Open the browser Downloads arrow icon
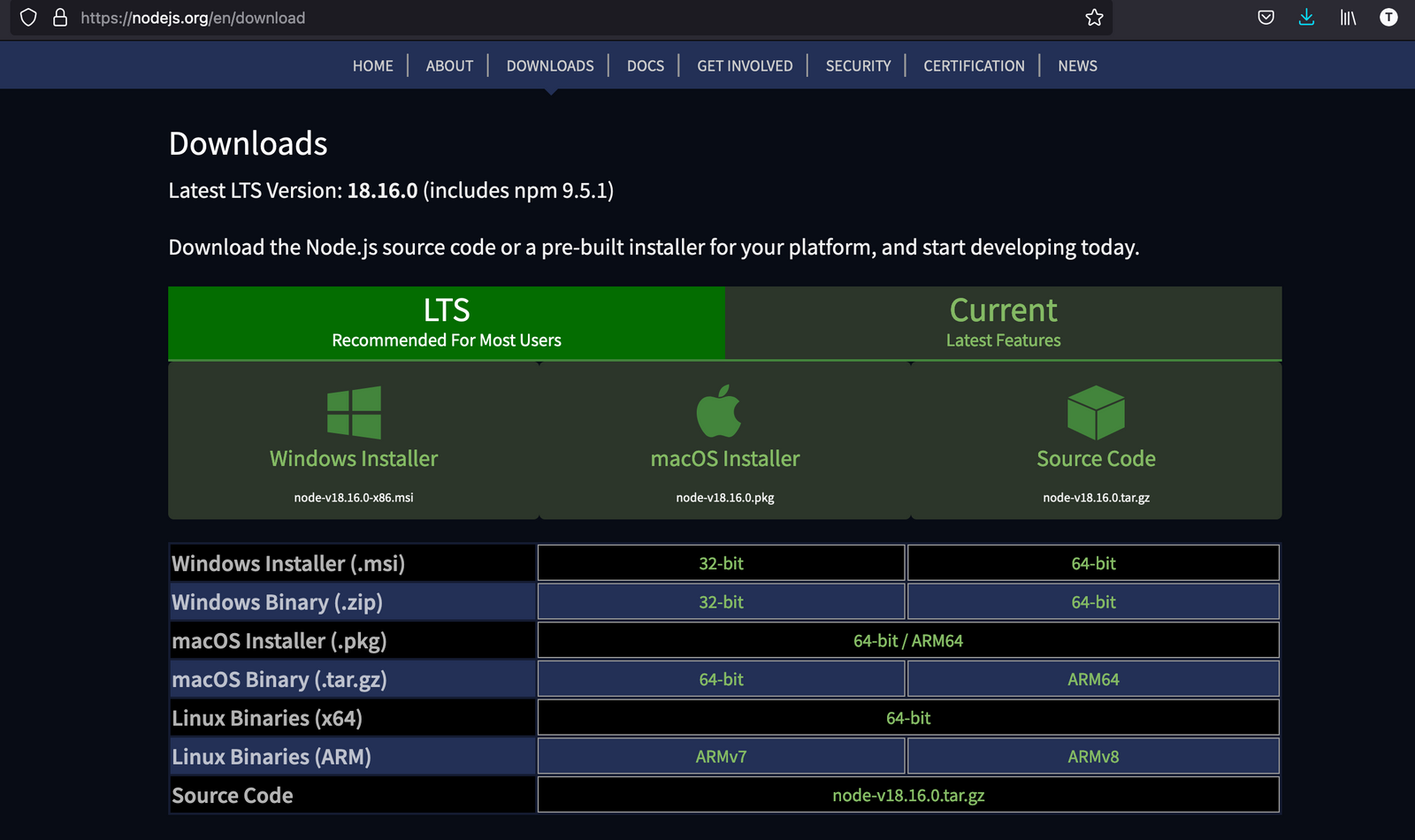Image resolution: width=1415 pixels, height=840 pixels. pos(1306,18)
